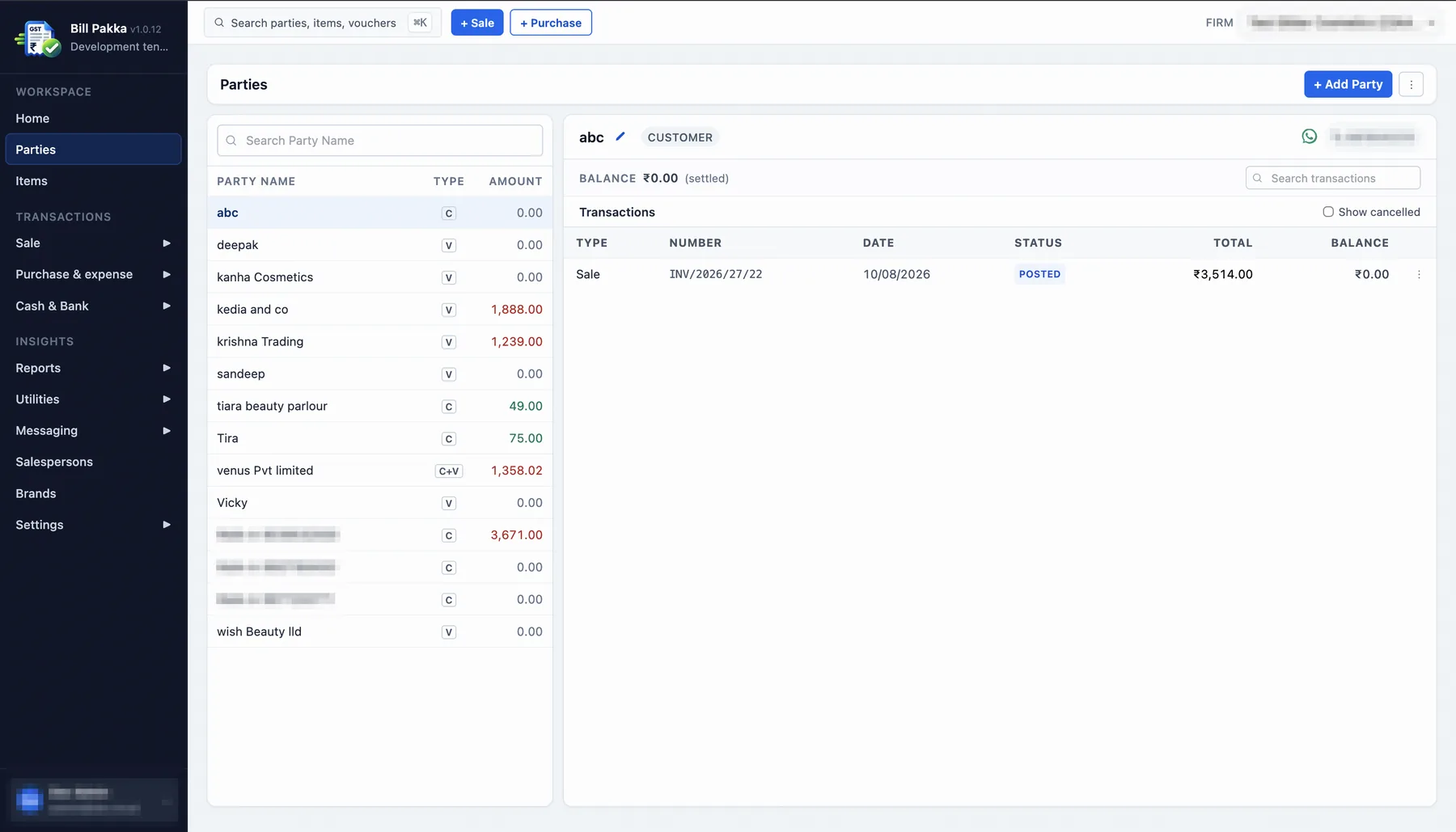Expand the Reports submenu

click(93, 368)
